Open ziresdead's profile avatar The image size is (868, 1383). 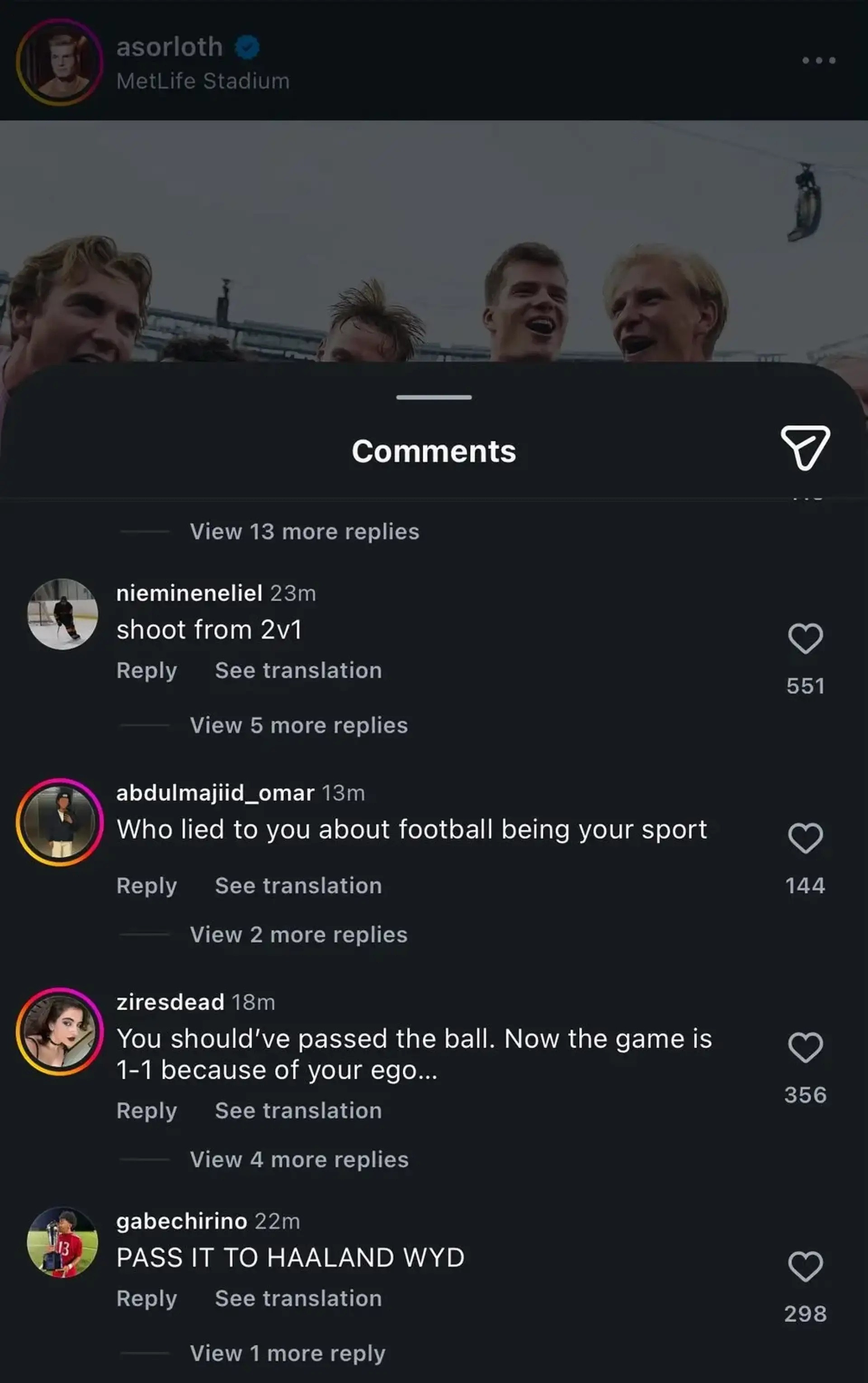click(60, 1032)
